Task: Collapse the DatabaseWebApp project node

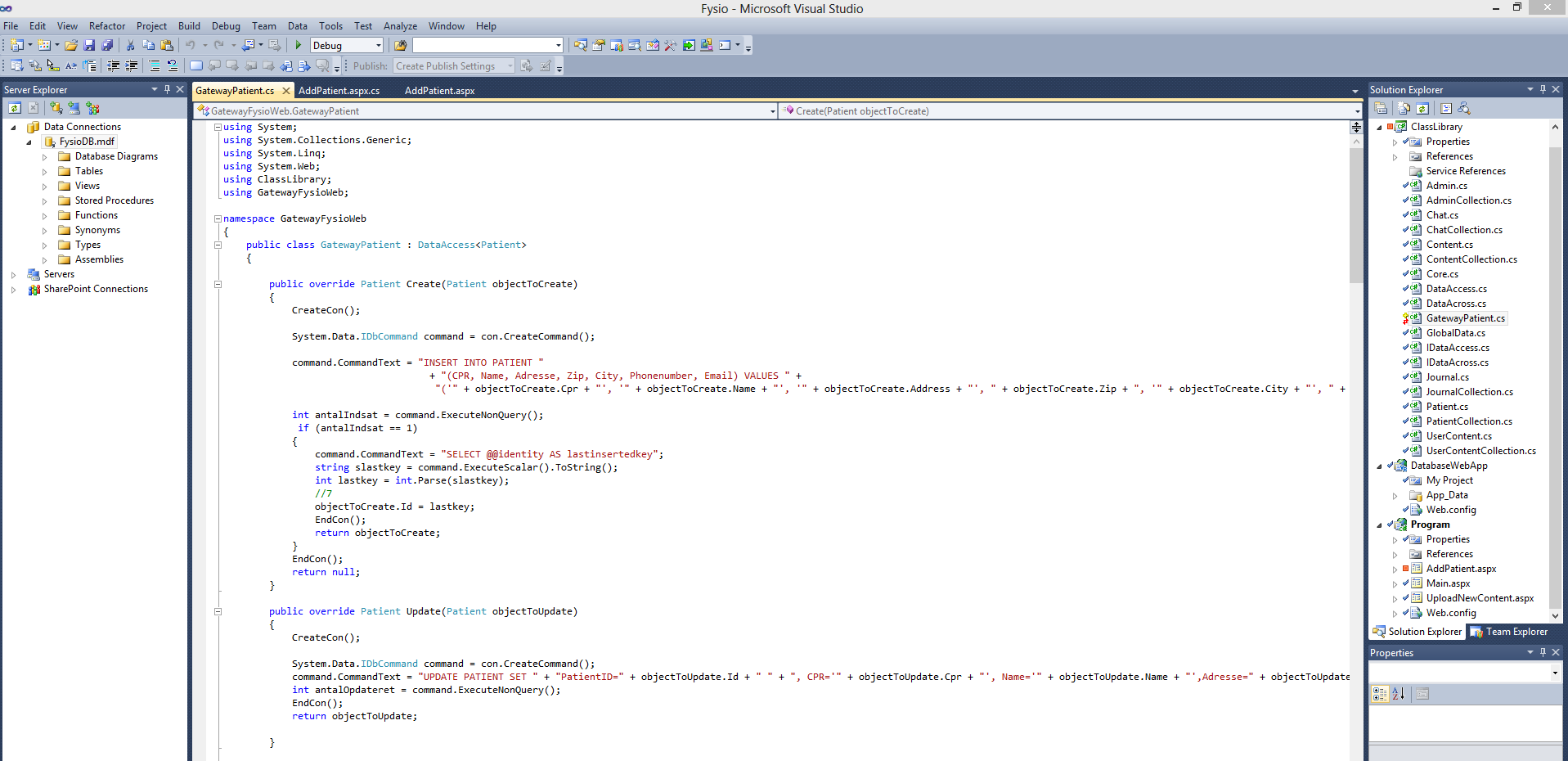Action: point(1379,466)
